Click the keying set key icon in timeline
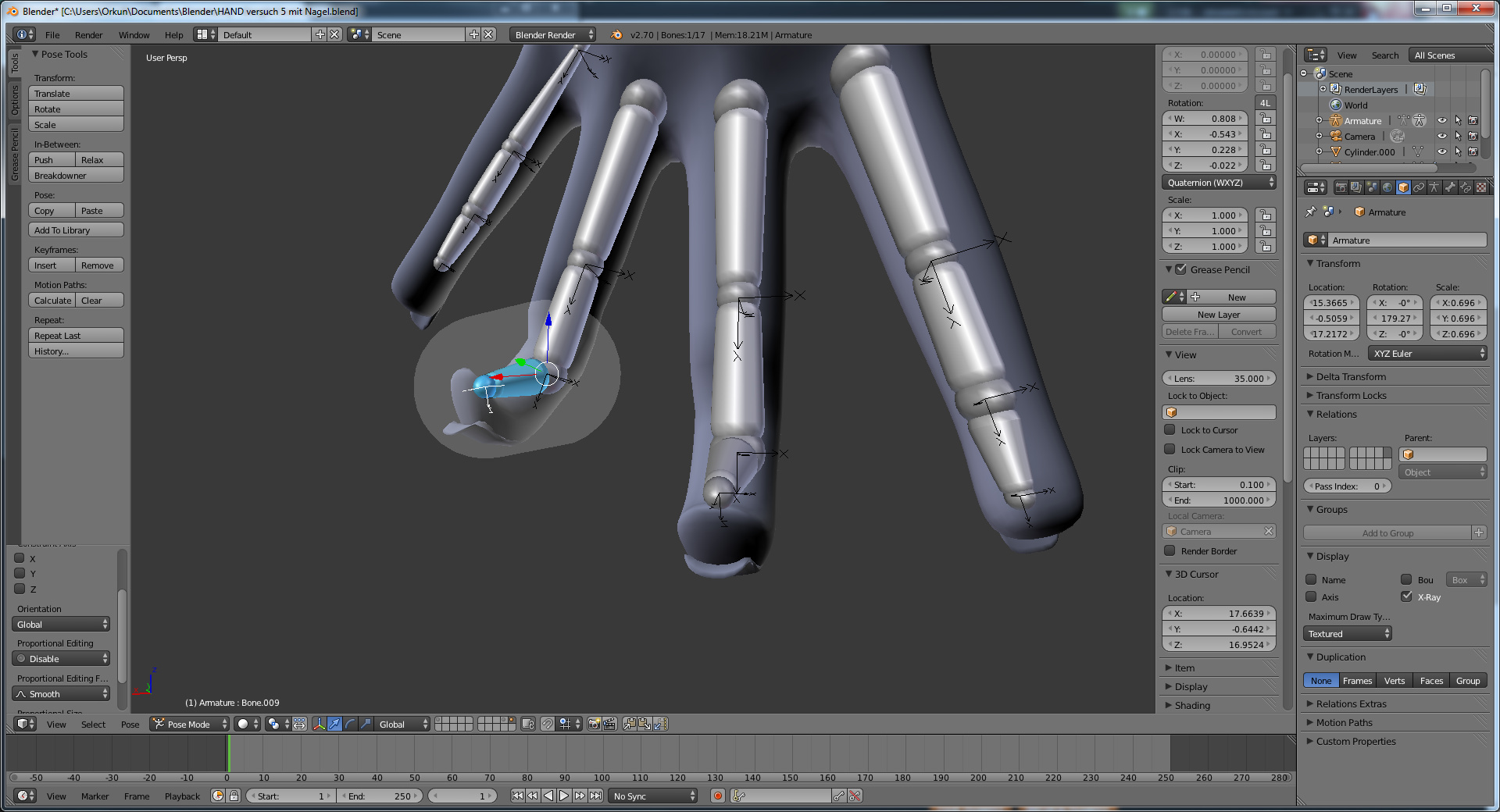 coord(739,796)
